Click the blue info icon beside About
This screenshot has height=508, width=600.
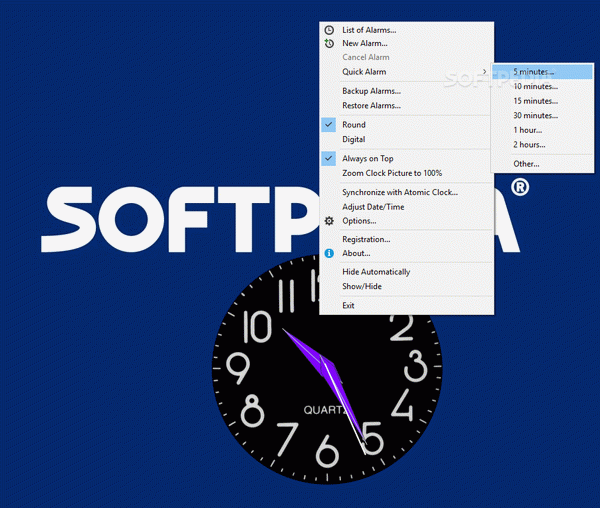329,253
